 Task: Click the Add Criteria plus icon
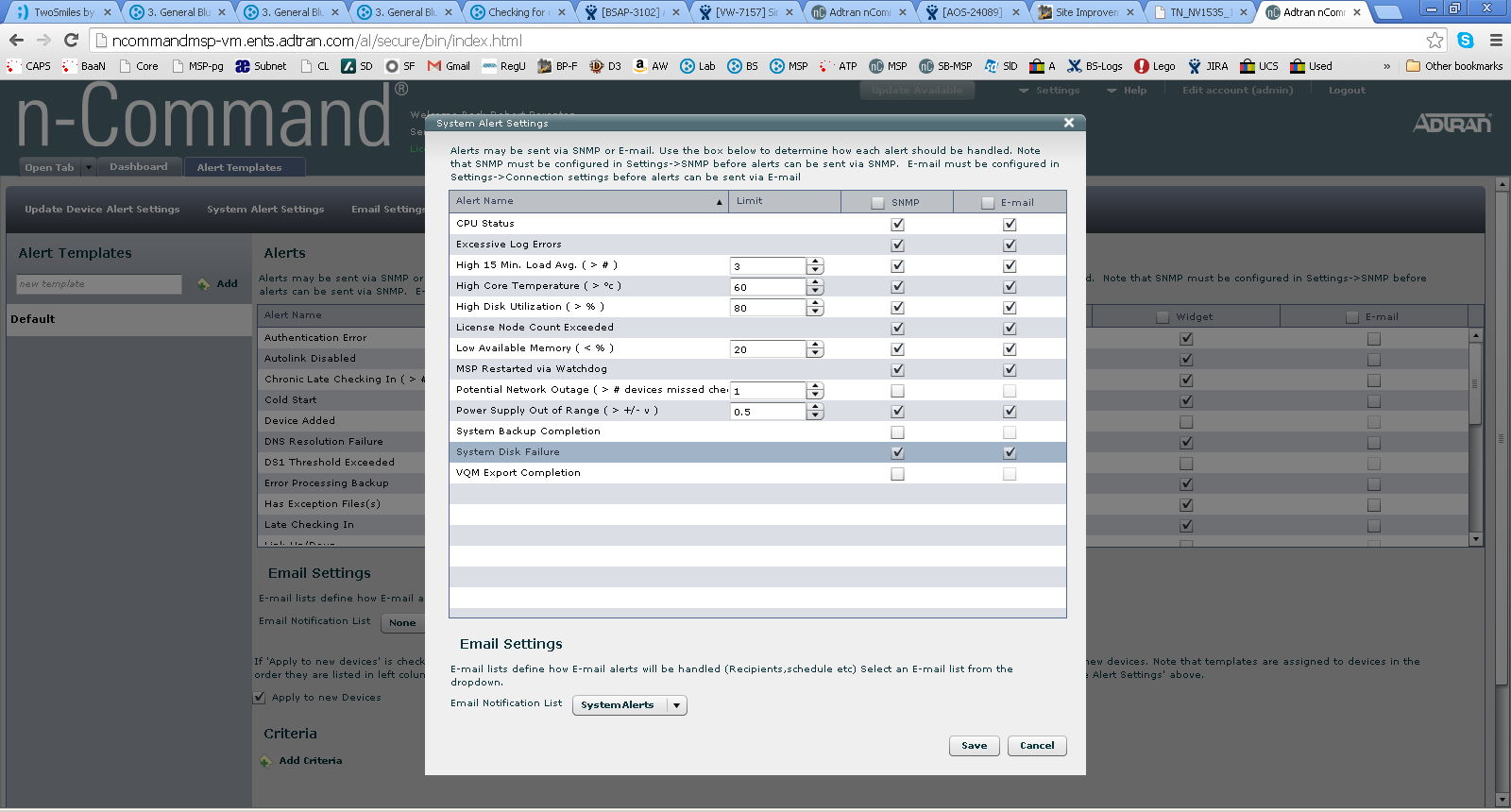point(266,761)
